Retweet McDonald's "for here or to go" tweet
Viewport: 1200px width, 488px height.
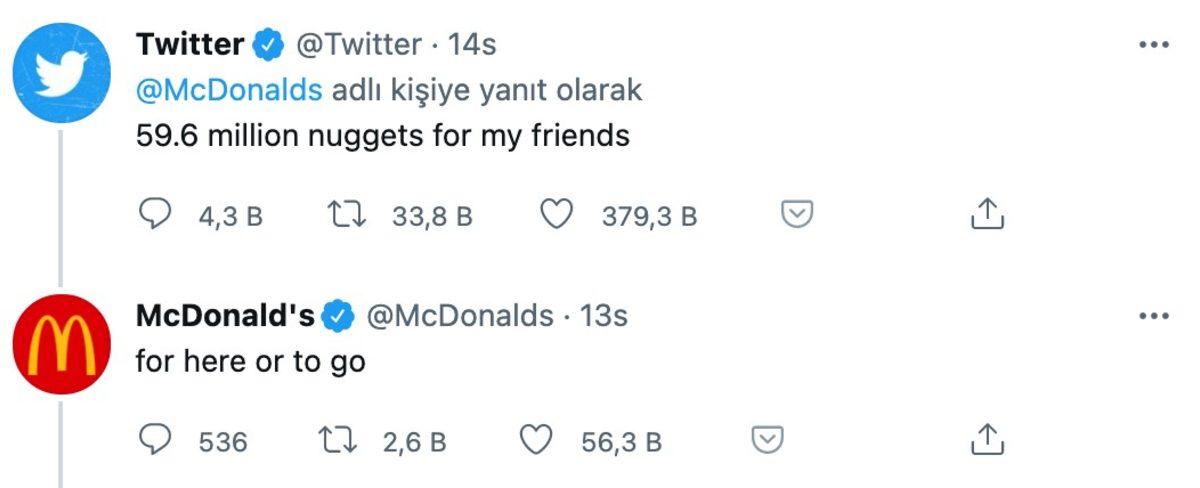pyautogui.click(x=337, y=440)
